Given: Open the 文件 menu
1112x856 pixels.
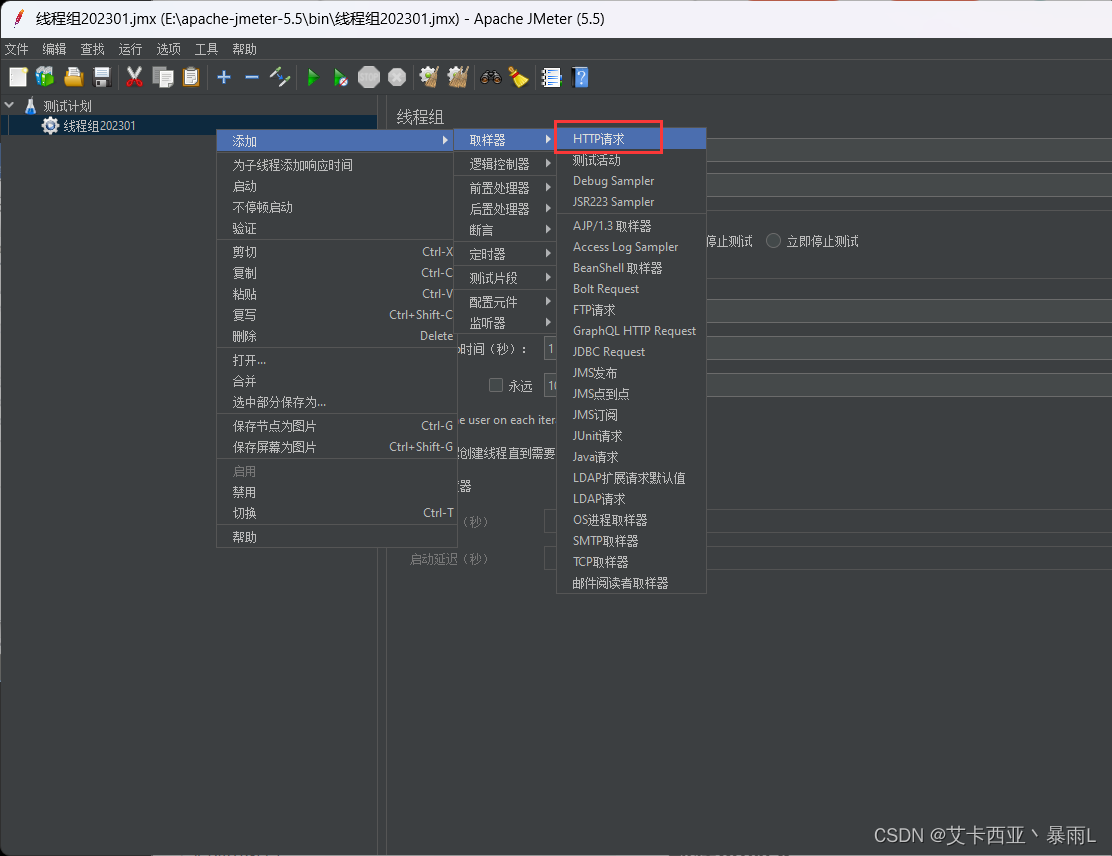Looking at the screenshot, I should click(16, 49).
